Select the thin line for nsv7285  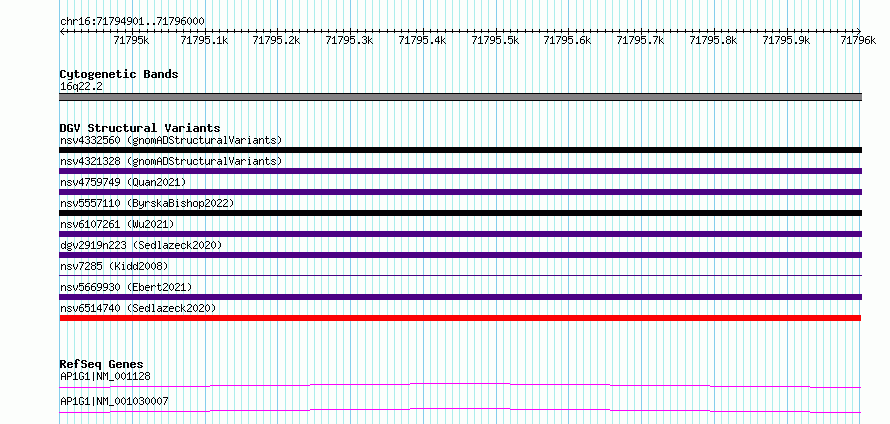click(461, 275)
